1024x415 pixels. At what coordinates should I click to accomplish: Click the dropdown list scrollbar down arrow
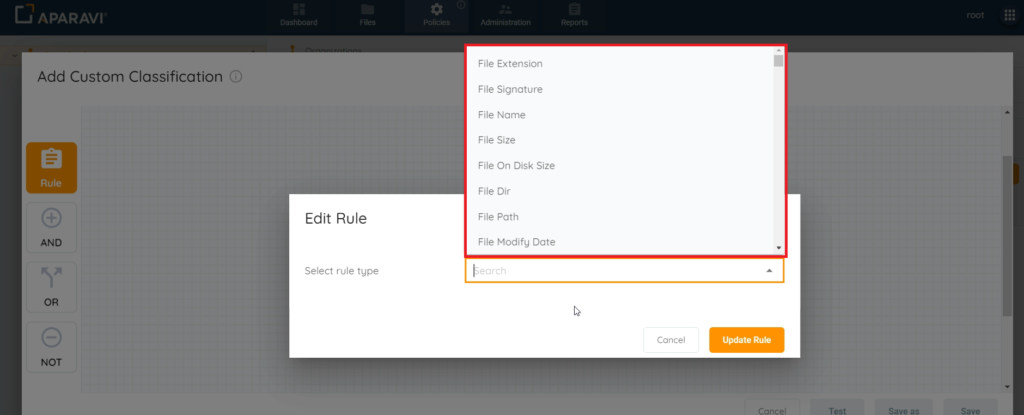pyautogui.click(x=778, y=248)
